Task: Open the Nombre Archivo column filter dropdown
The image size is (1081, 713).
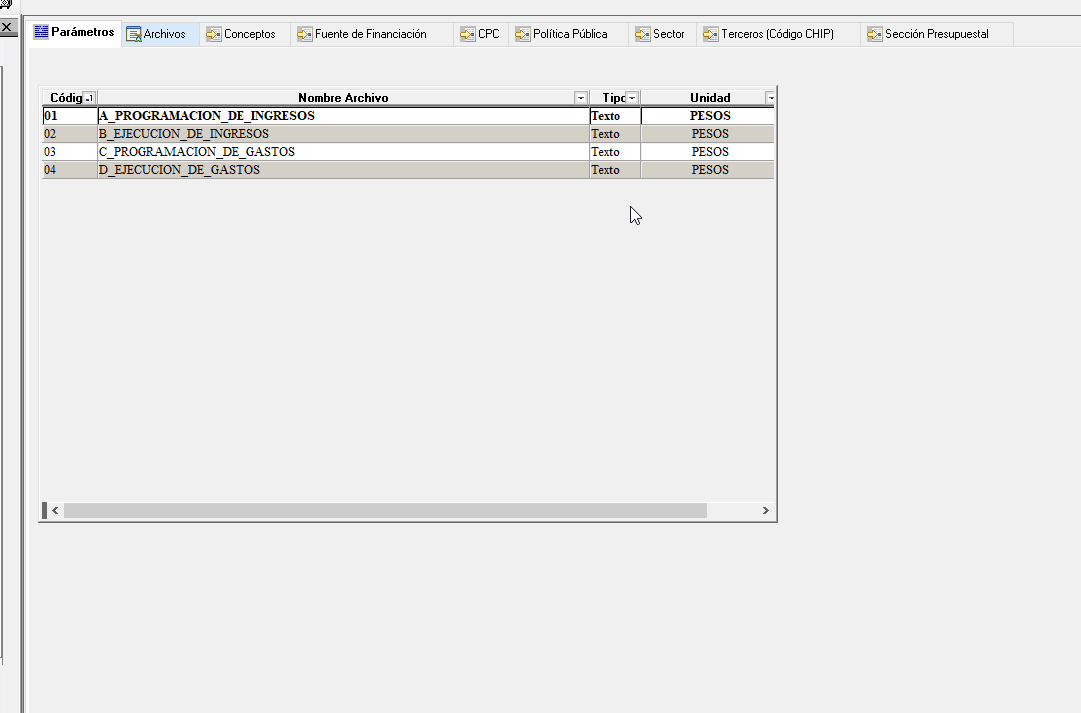Action: 581,98
